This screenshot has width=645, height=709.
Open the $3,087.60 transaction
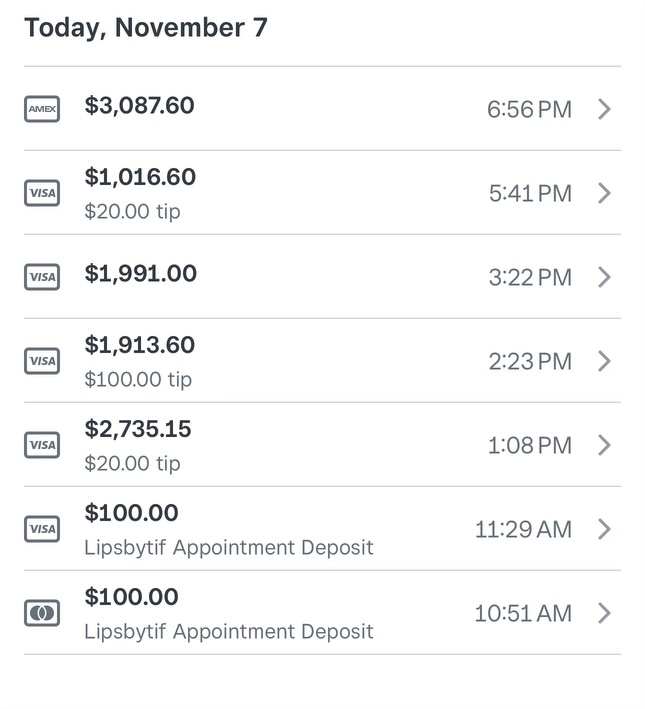[139, 105]
